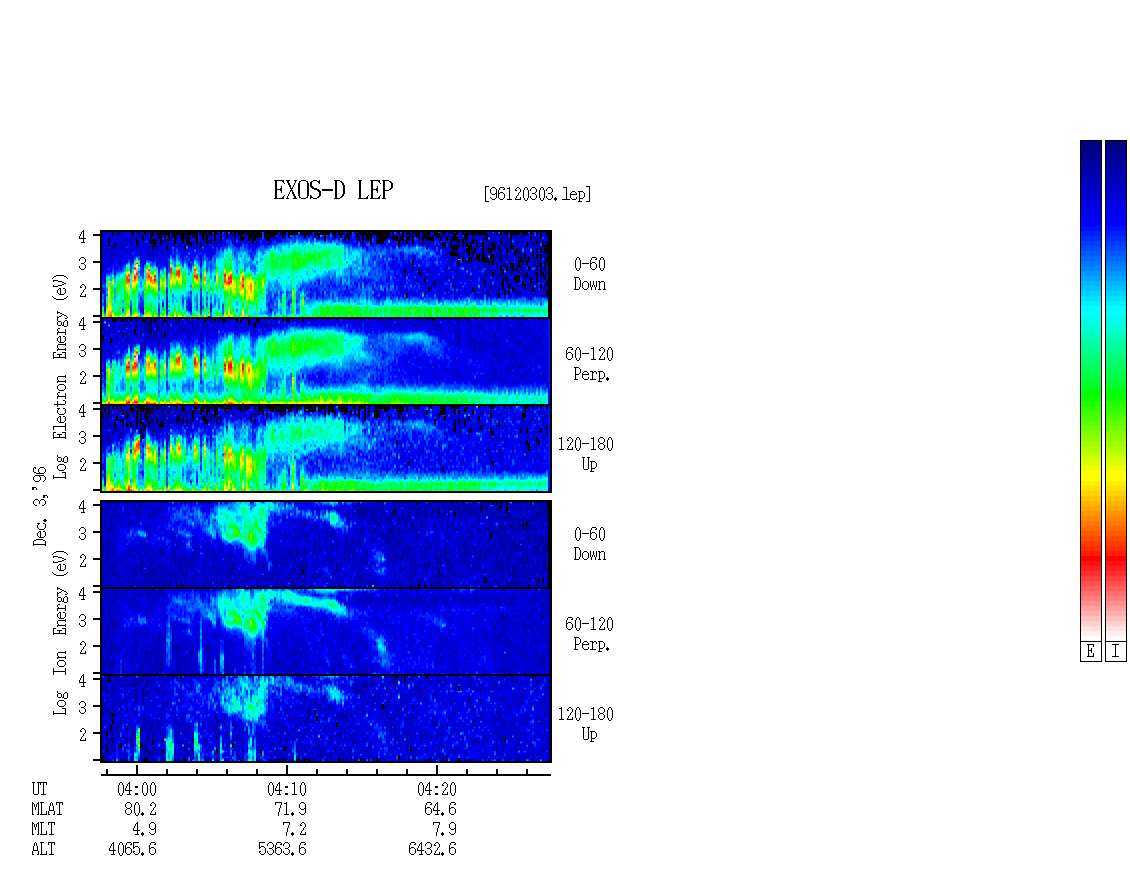Open the ion 60-120 Perp. spectrogram panel

click(326, 631)
